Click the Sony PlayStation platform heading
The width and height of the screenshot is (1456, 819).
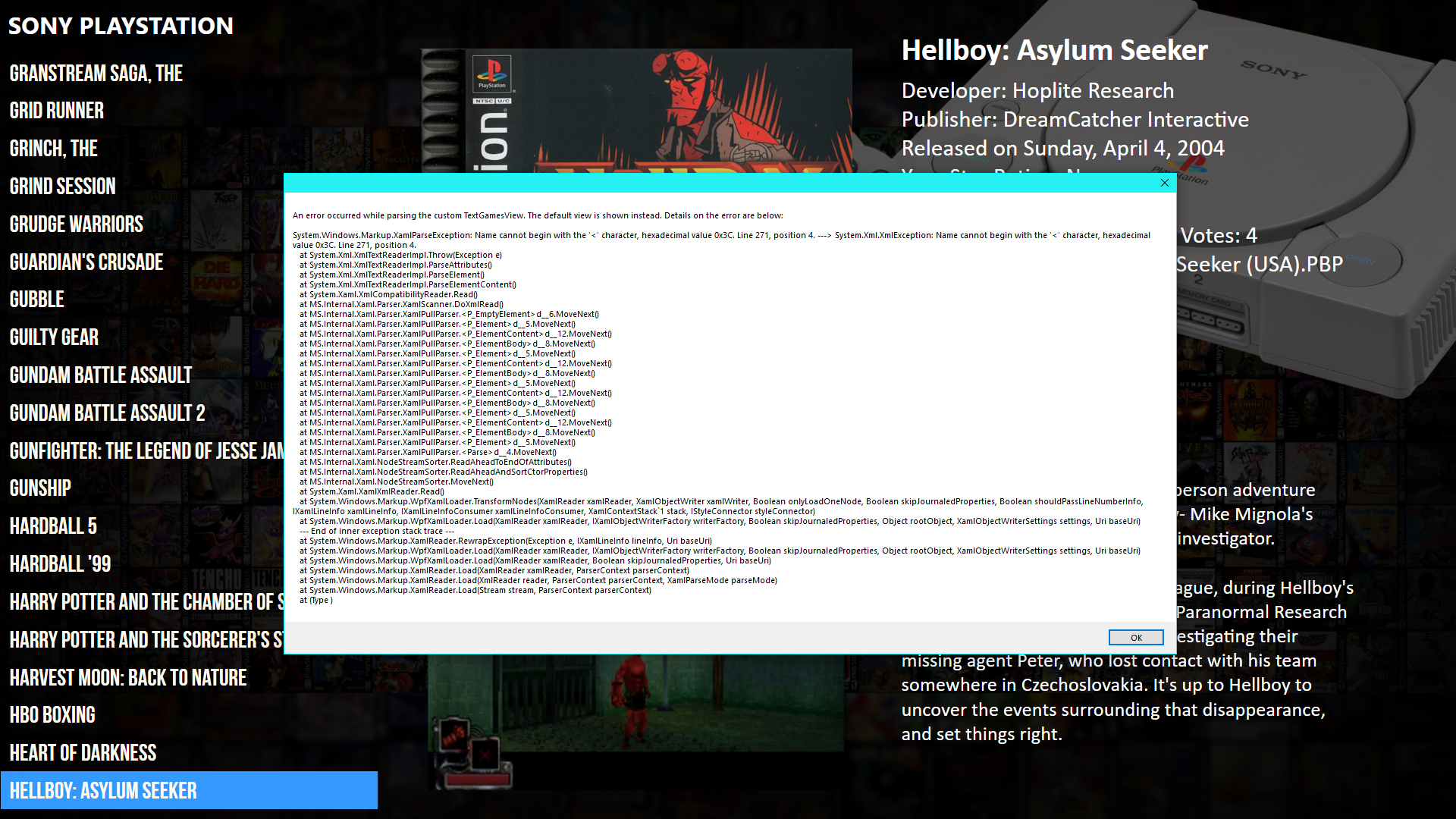coord(121,26)
